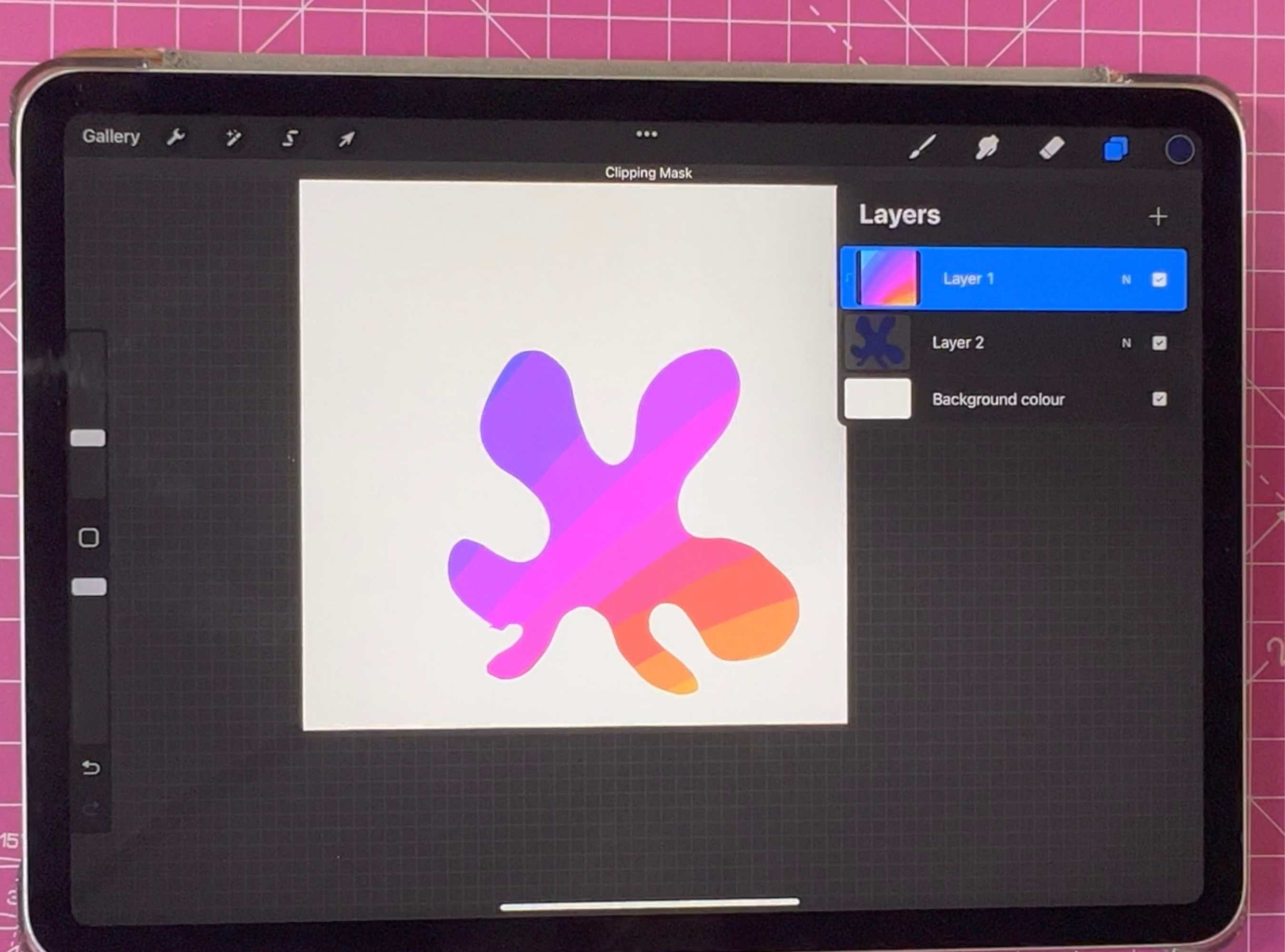Open Layer 1 blend mode with the N
The height and width of the screenshot is (952, 1285).
[1126, 279]
